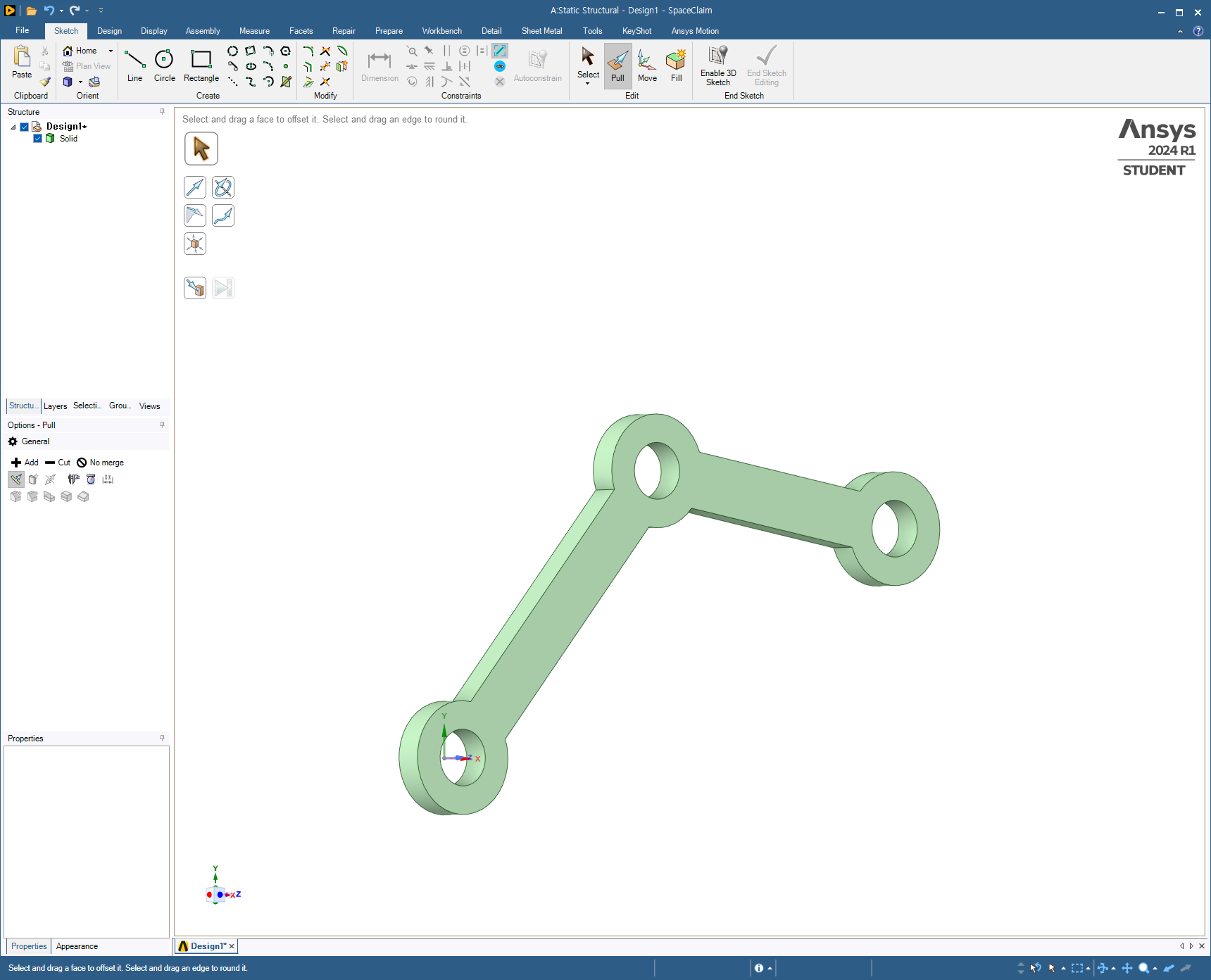Open the Views panel tab

tap(149, 406)
